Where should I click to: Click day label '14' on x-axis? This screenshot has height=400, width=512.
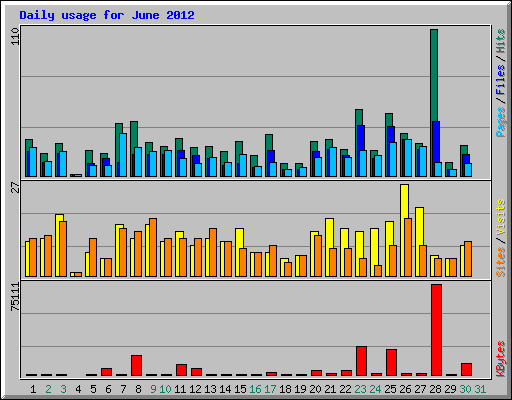coord(225,389)
